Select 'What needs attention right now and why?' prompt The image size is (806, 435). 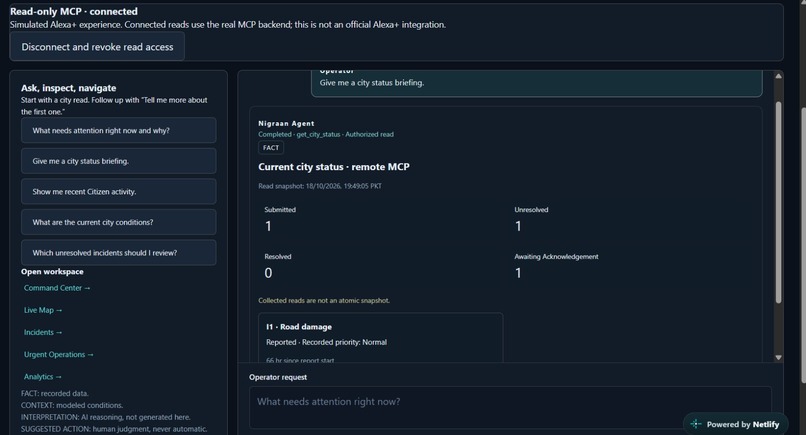click(x=119, y=131)
